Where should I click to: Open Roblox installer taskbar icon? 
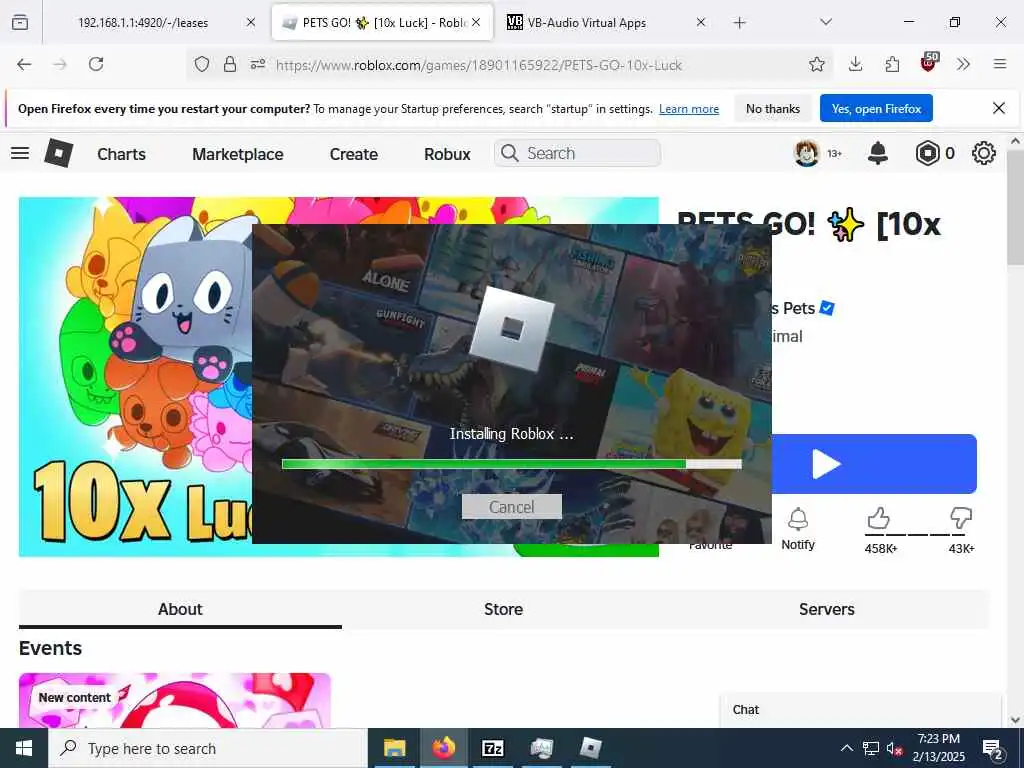pyautogui.click(x=590, y=748)
